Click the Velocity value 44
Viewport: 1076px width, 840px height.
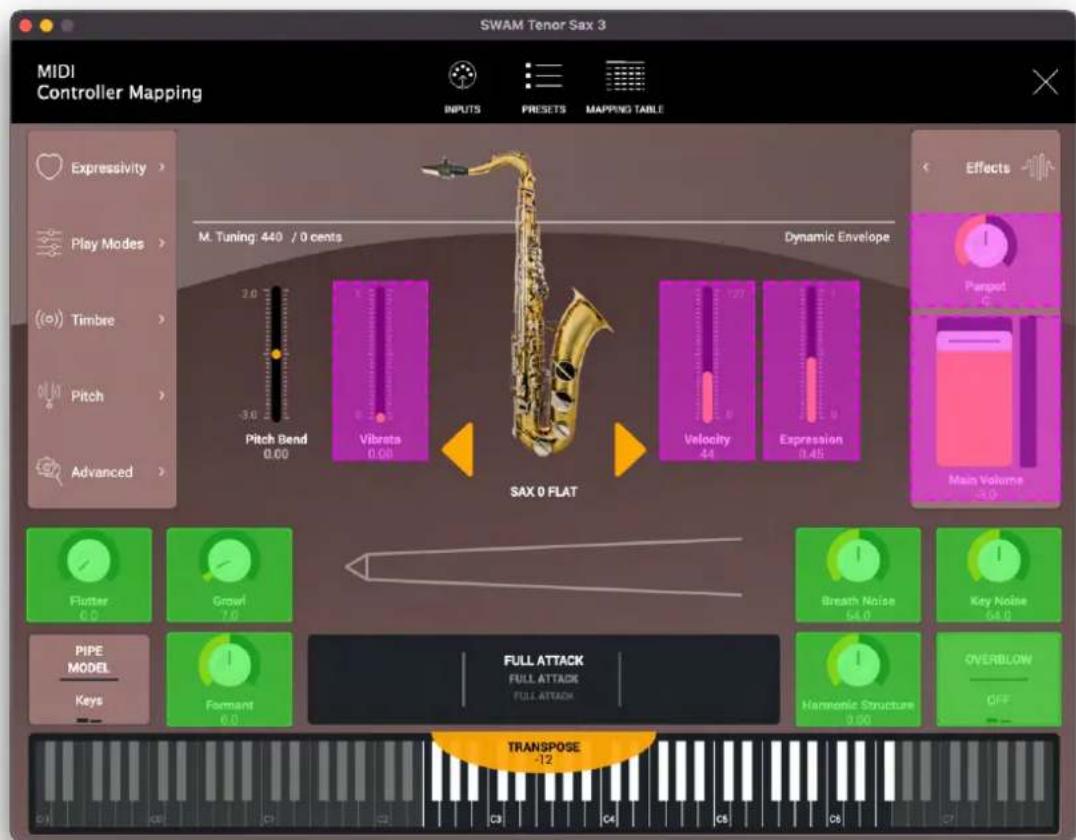coord(707,454)
